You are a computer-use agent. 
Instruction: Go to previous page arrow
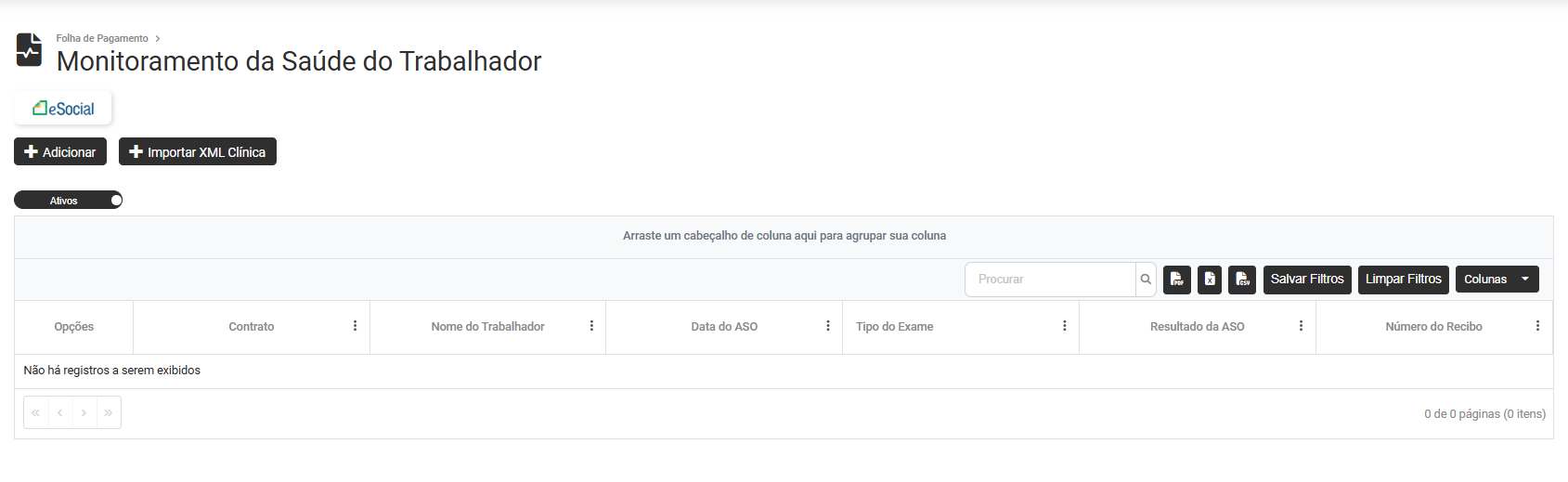coord(59,412)
